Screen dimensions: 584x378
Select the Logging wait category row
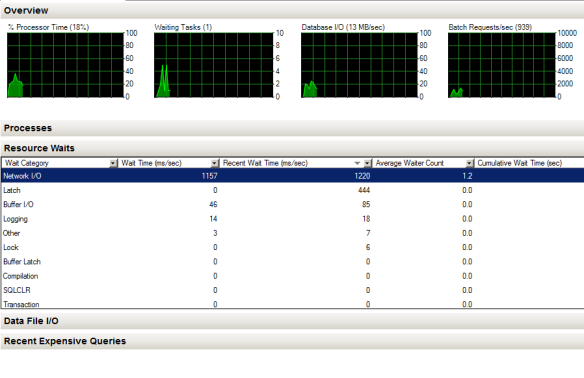(292, 219)
